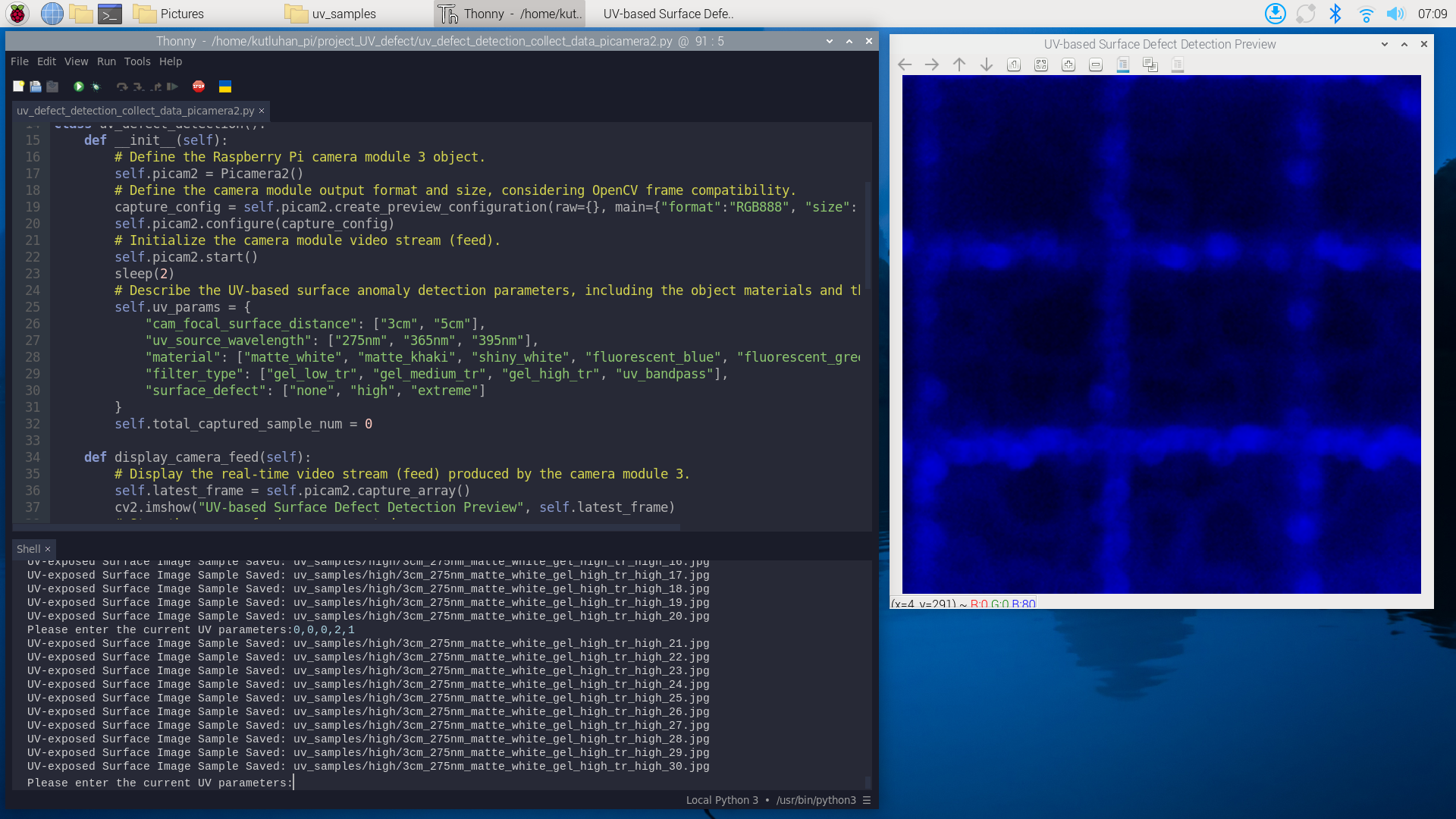Open the Tools menu in Thonny
Viewport: 1456px width, 819px height.
pyautogui.click(x=137, y=61)
